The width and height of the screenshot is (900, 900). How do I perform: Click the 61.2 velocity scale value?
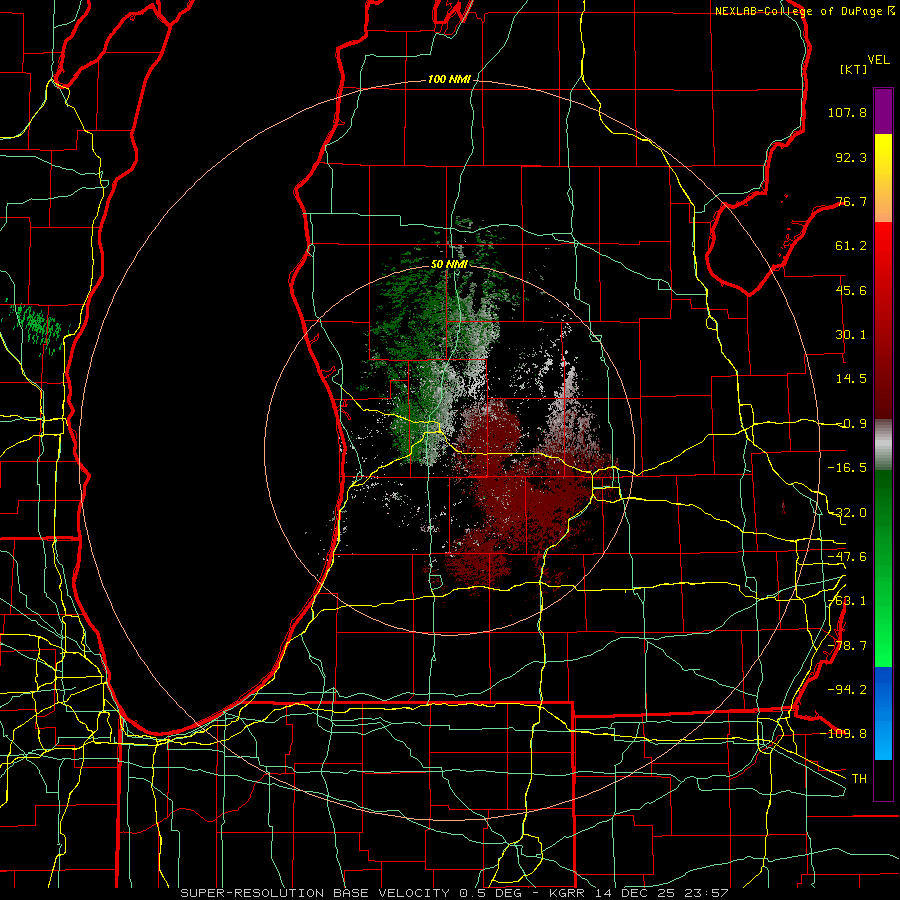pyautogui.click(x=851, y=246)
